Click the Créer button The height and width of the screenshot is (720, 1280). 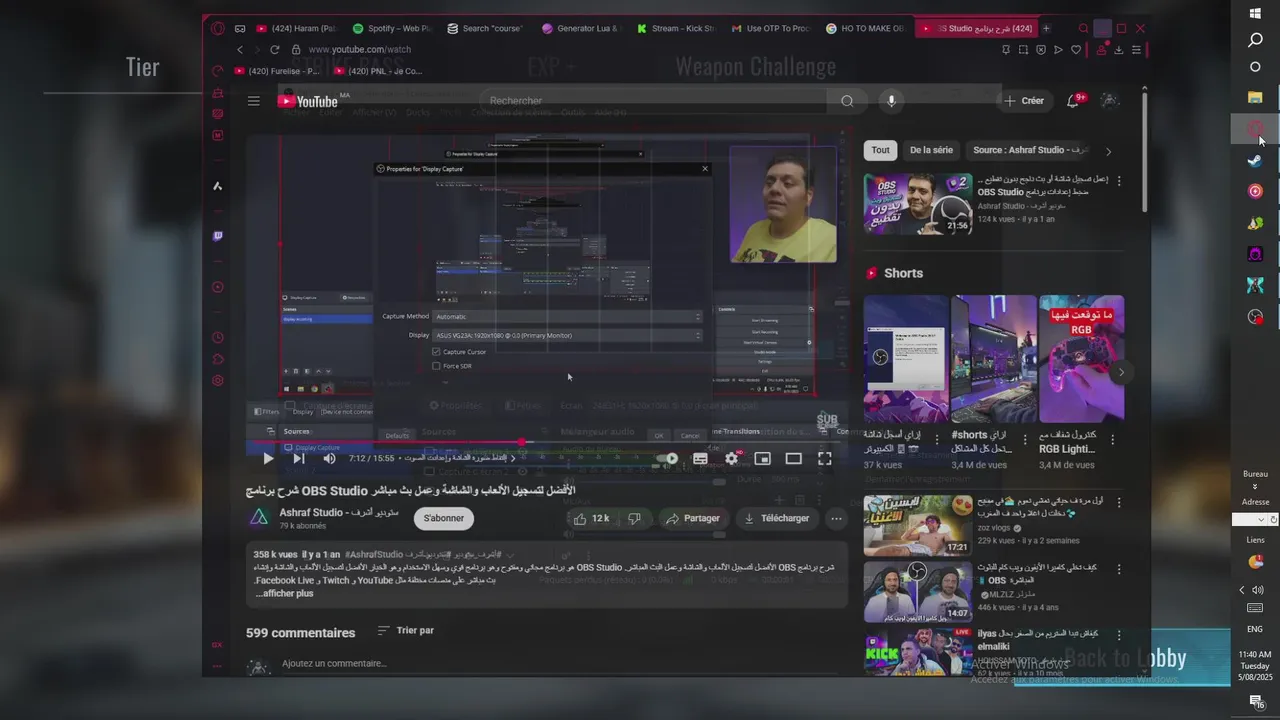pos(1025,101)
